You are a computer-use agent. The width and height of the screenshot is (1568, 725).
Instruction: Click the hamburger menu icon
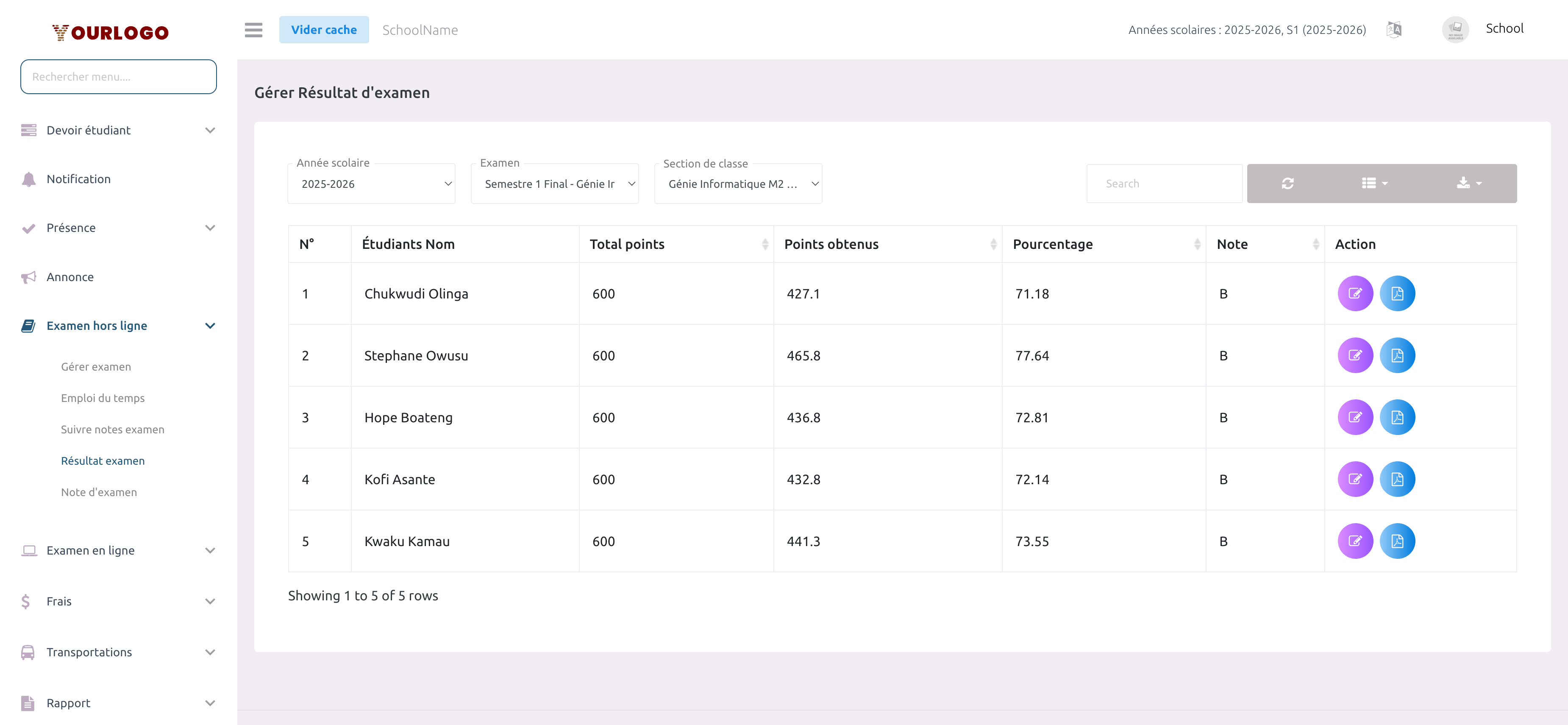[x=253, y=30]
